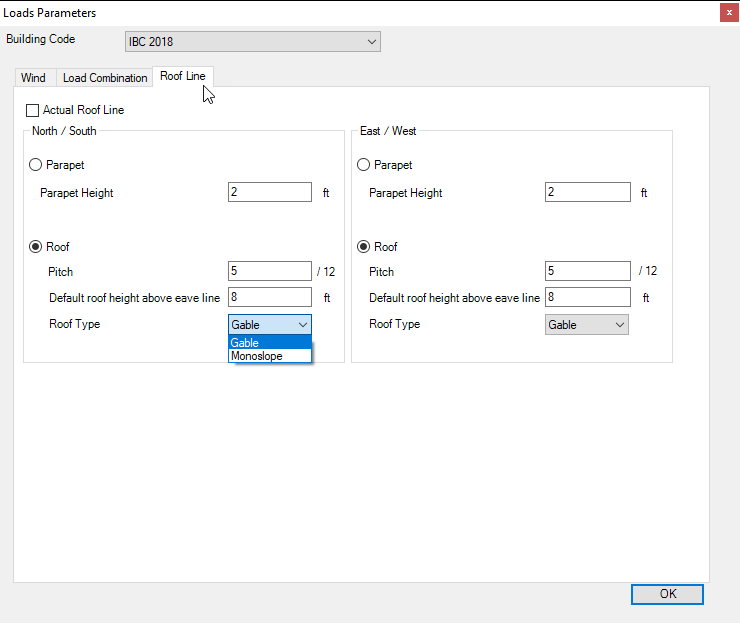Open the Load Combination tab
The image size is (740, 623).
point(105,78)
